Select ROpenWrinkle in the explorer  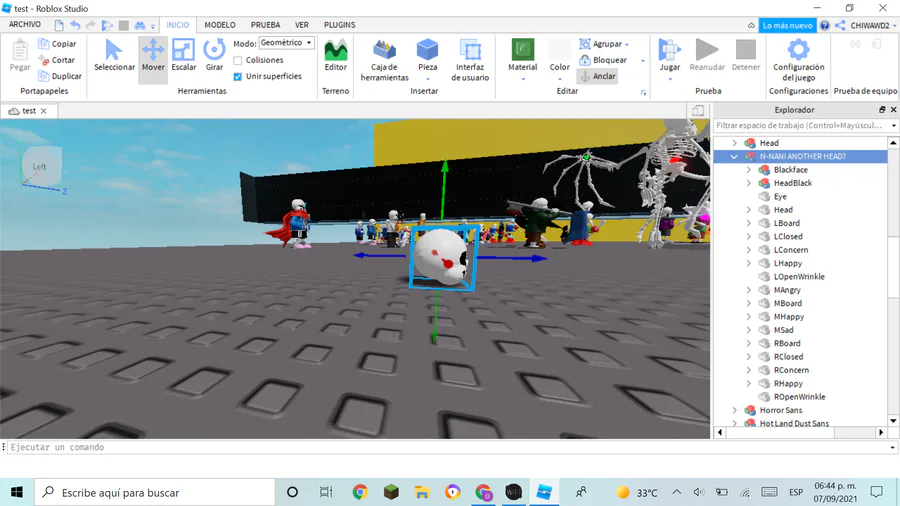(799, 397)
